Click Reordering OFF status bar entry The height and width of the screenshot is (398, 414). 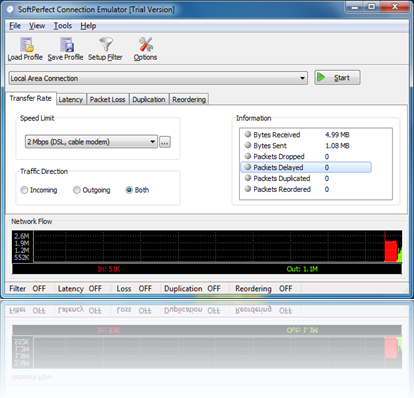(264, 288)
